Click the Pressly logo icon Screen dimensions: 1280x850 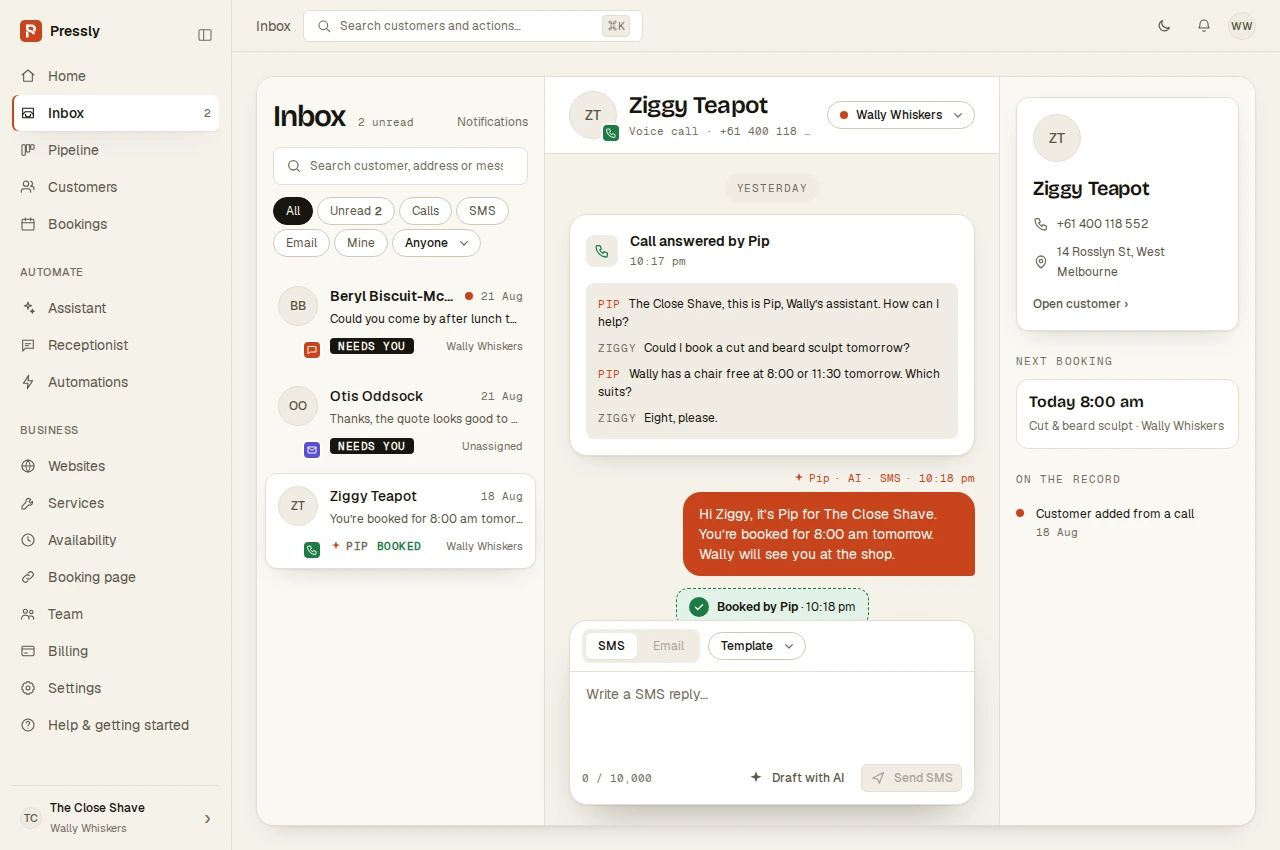(31, 31)
